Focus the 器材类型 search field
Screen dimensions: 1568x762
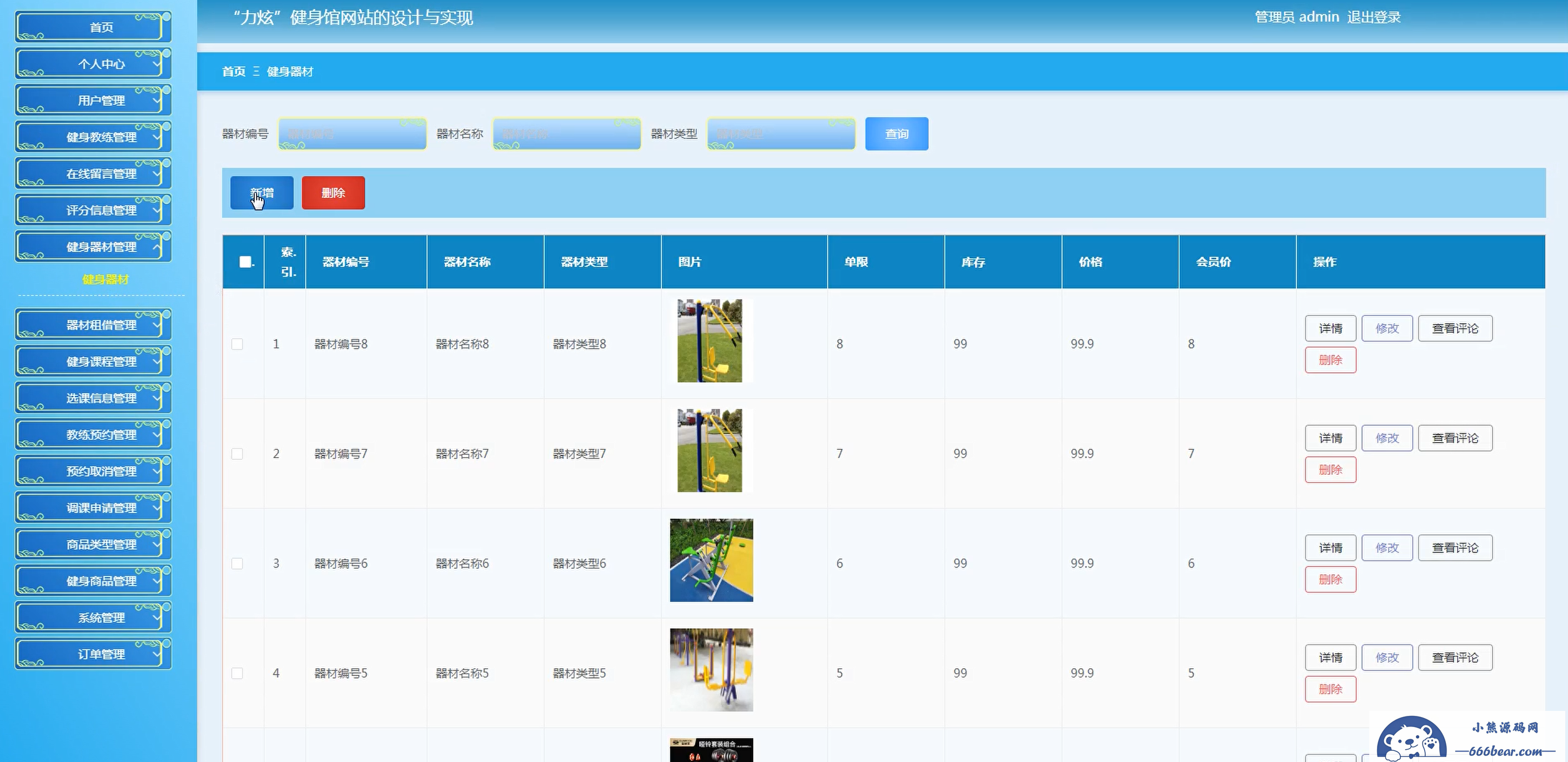pos(781,133)
